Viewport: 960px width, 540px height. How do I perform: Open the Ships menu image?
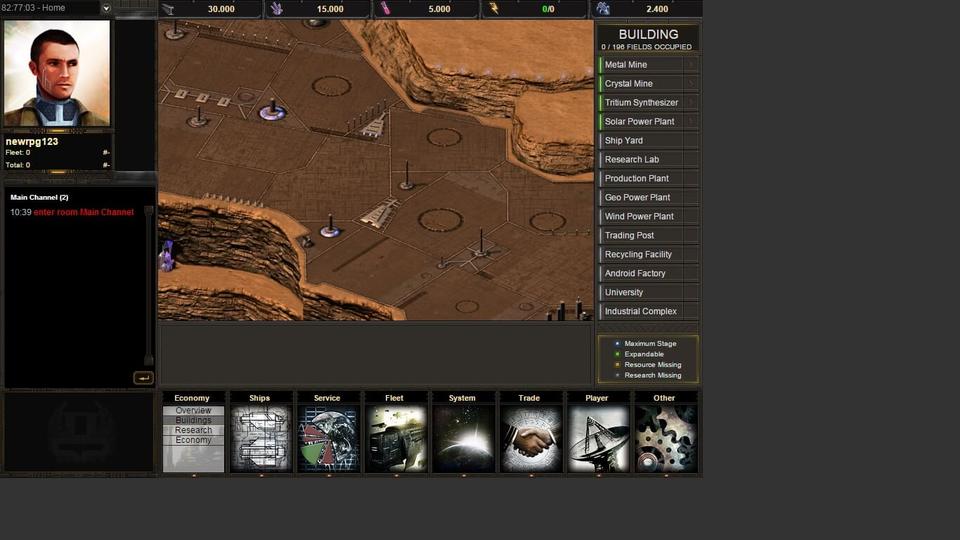pos(261,438)
